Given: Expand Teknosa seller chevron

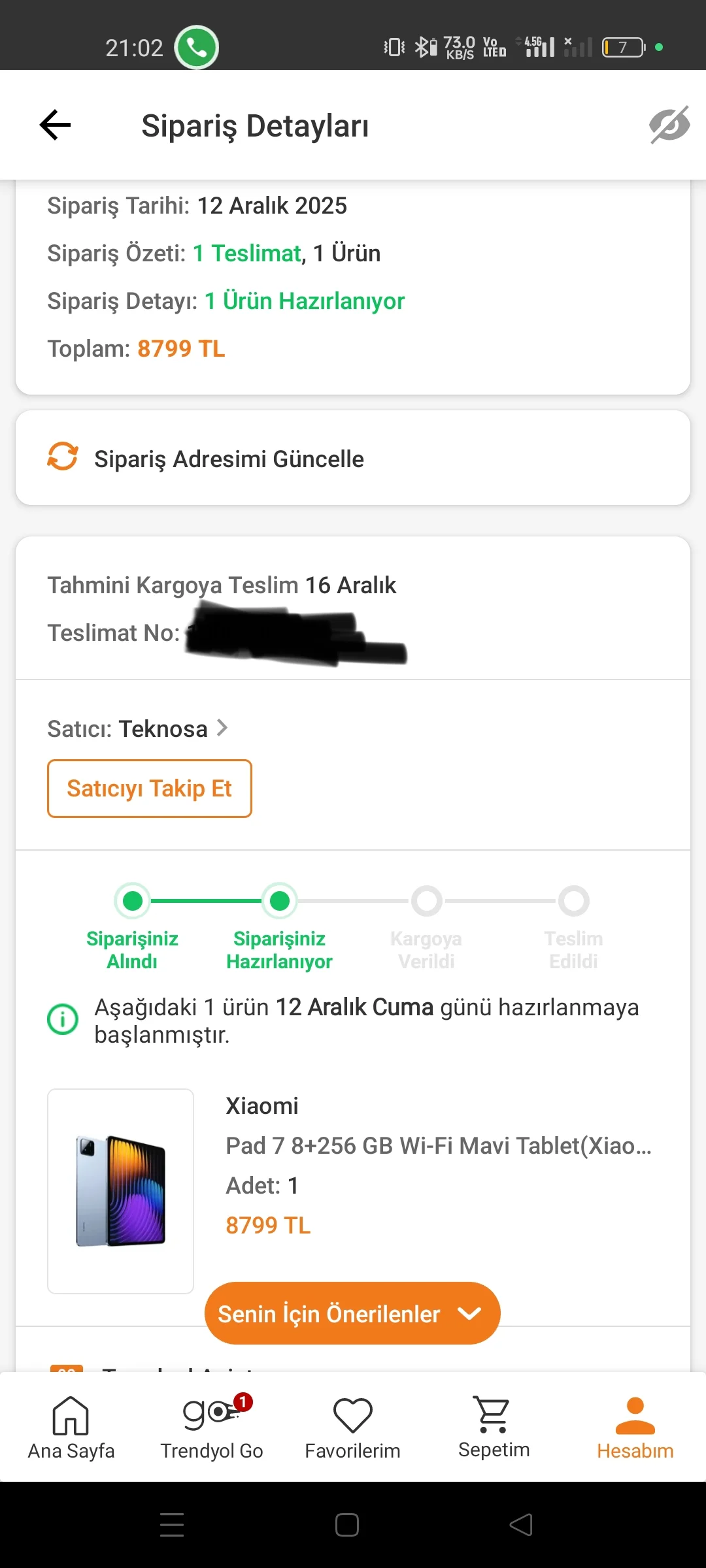Looking at the screenshot, I should point(223,728).
